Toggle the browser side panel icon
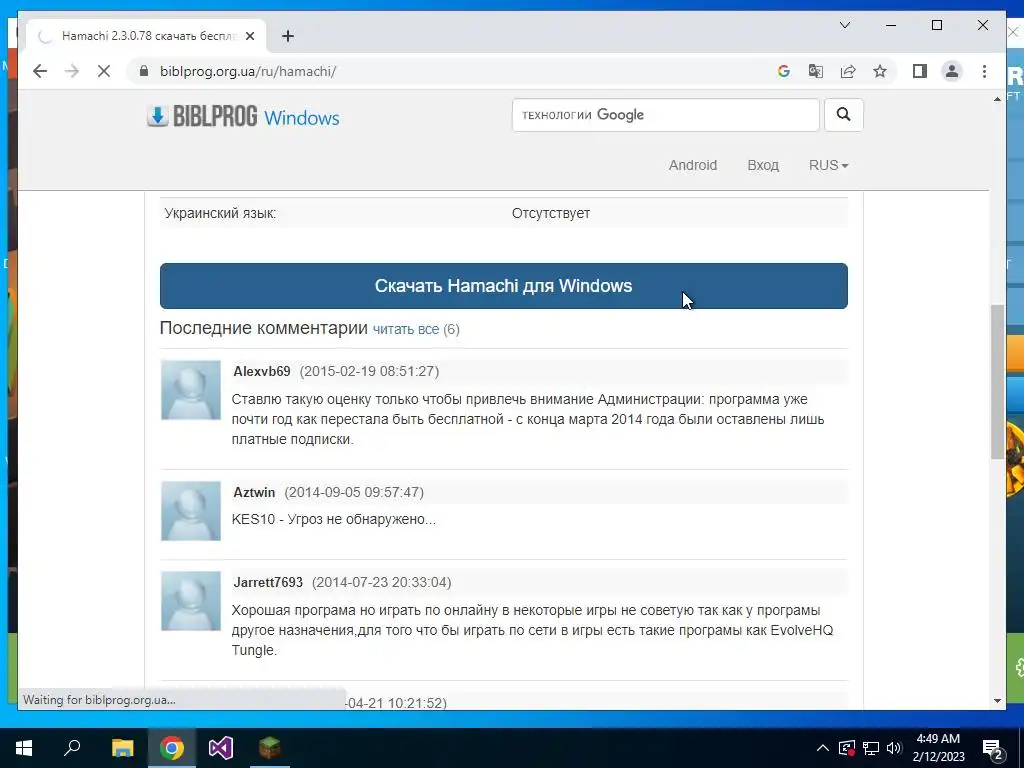The image size is (1024, 768). 920,71
